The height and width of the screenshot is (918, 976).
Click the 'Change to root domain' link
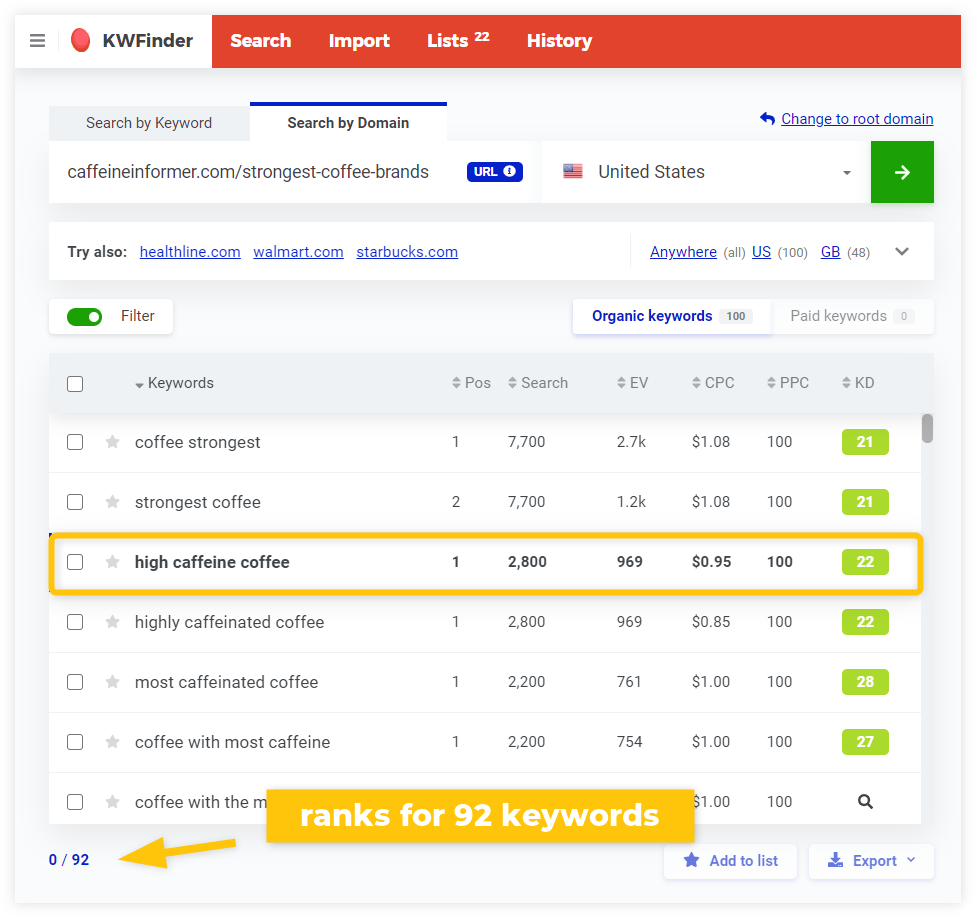856,119
